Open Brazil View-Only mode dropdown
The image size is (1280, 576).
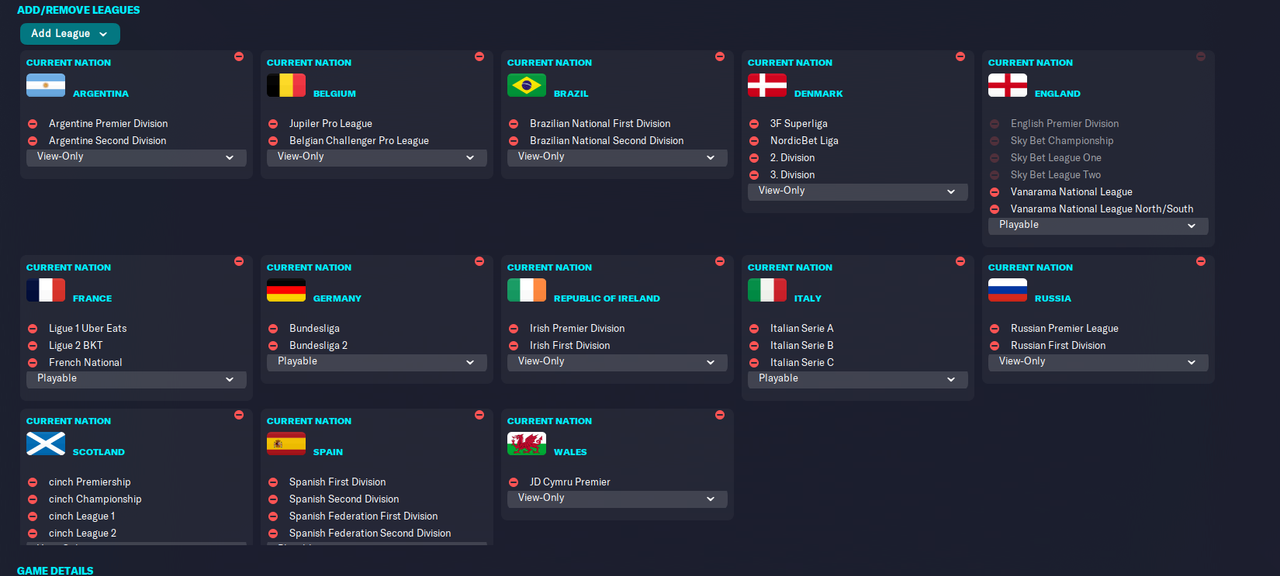coord(617,157)
